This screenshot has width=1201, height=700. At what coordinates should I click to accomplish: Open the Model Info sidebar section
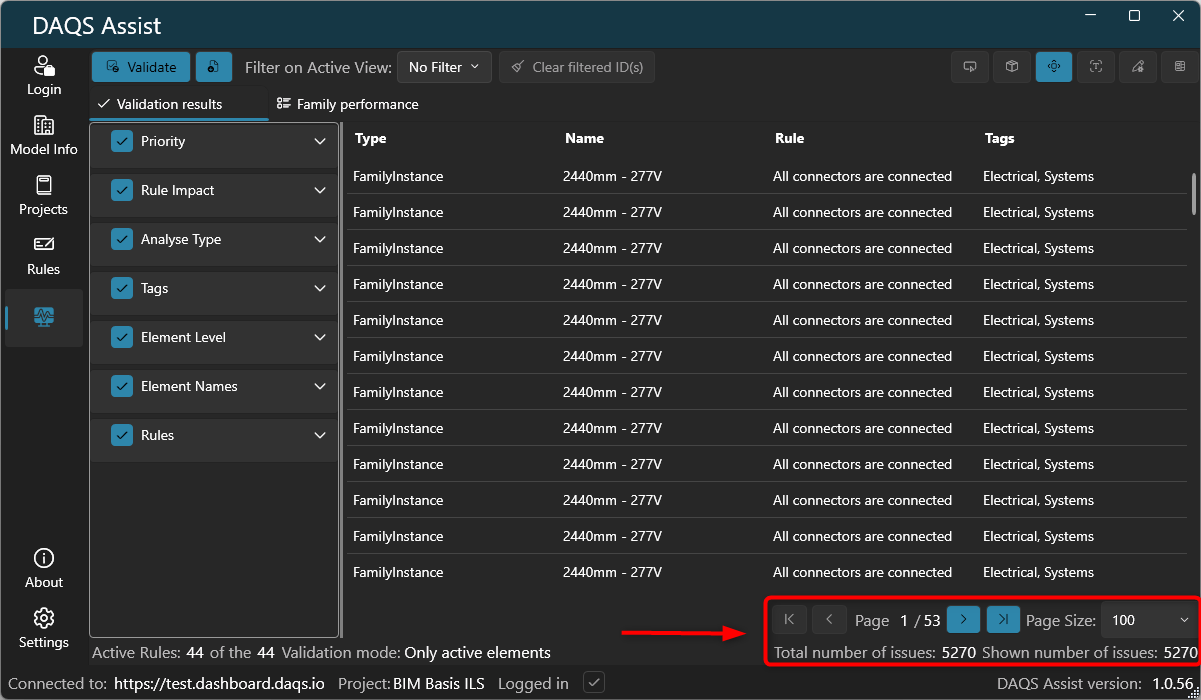(43, 136)
